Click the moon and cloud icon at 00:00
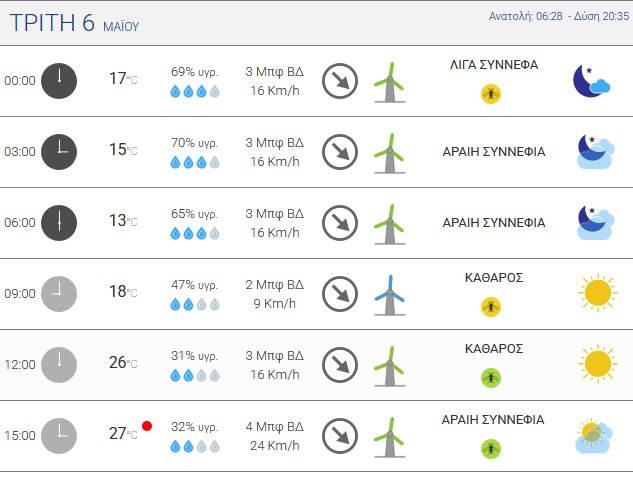 pos(591,81)
